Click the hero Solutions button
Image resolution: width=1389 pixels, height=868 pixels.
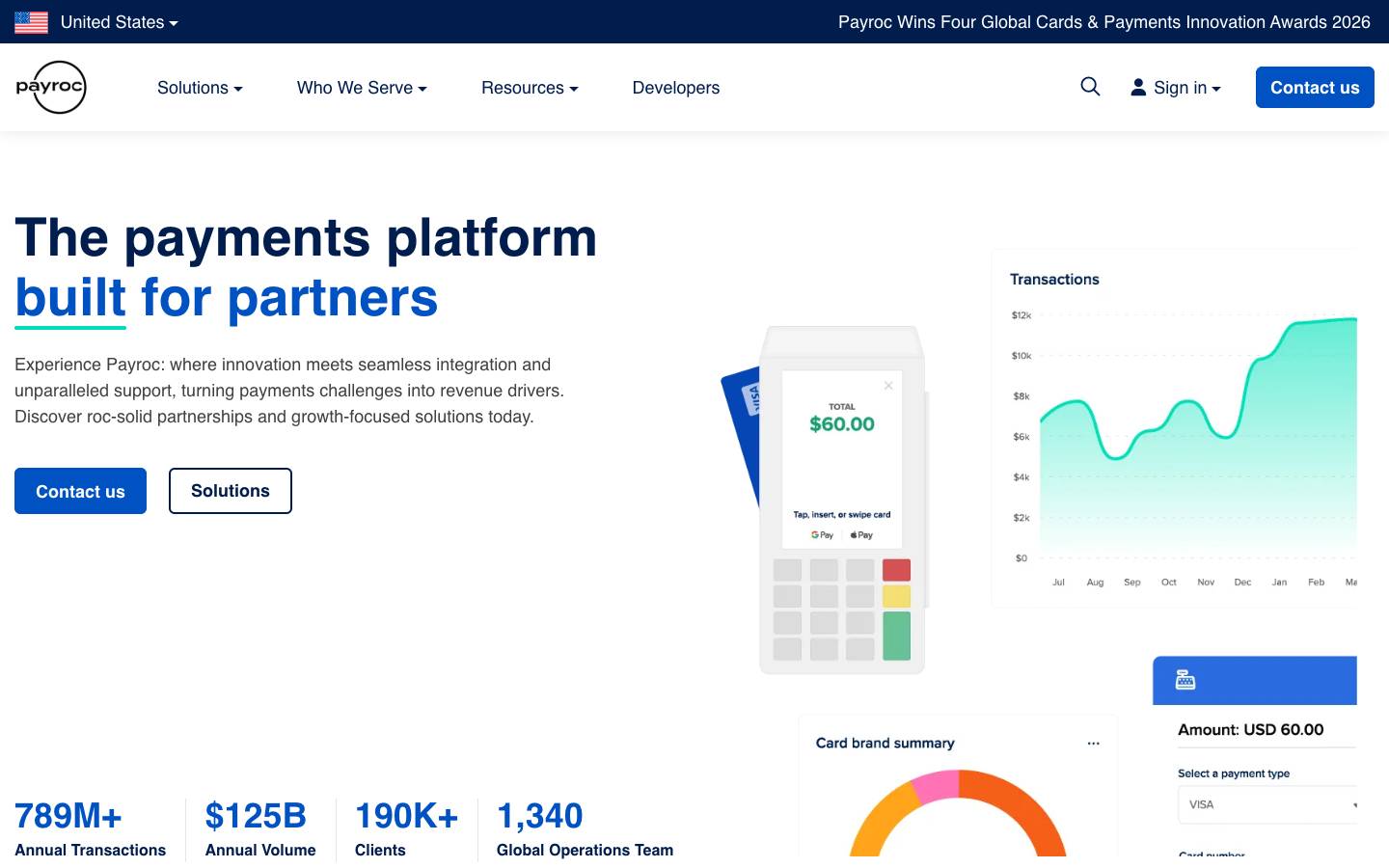tap(231, 491)
